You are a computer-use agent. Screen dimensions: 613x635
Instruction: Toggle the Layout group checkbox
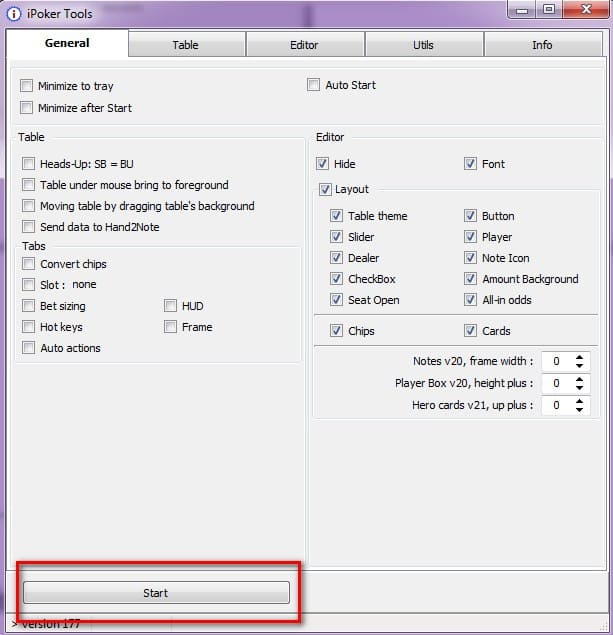pyautogui.click(x=325, y=189)
